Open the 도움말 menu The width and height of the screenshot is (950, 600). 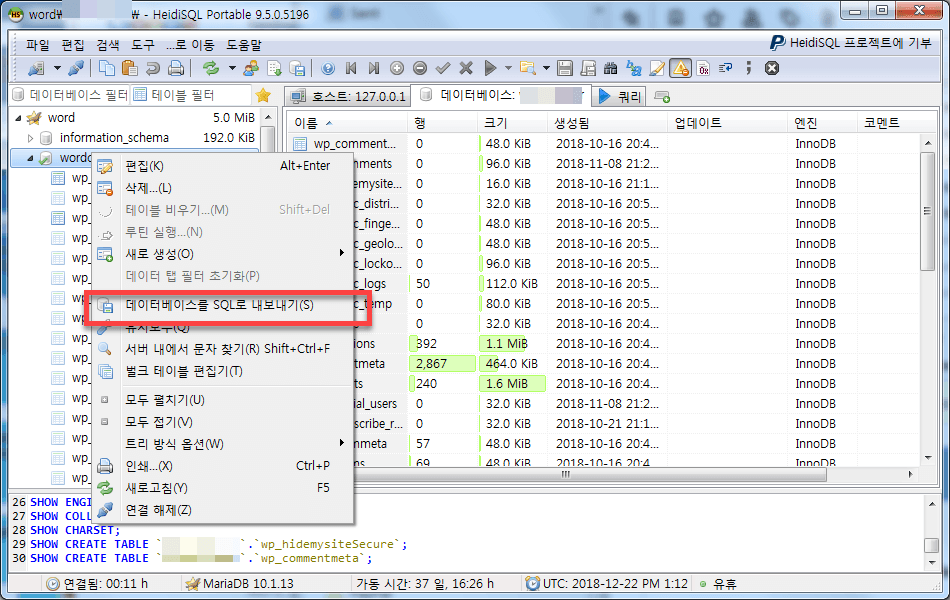click(244, 45)
